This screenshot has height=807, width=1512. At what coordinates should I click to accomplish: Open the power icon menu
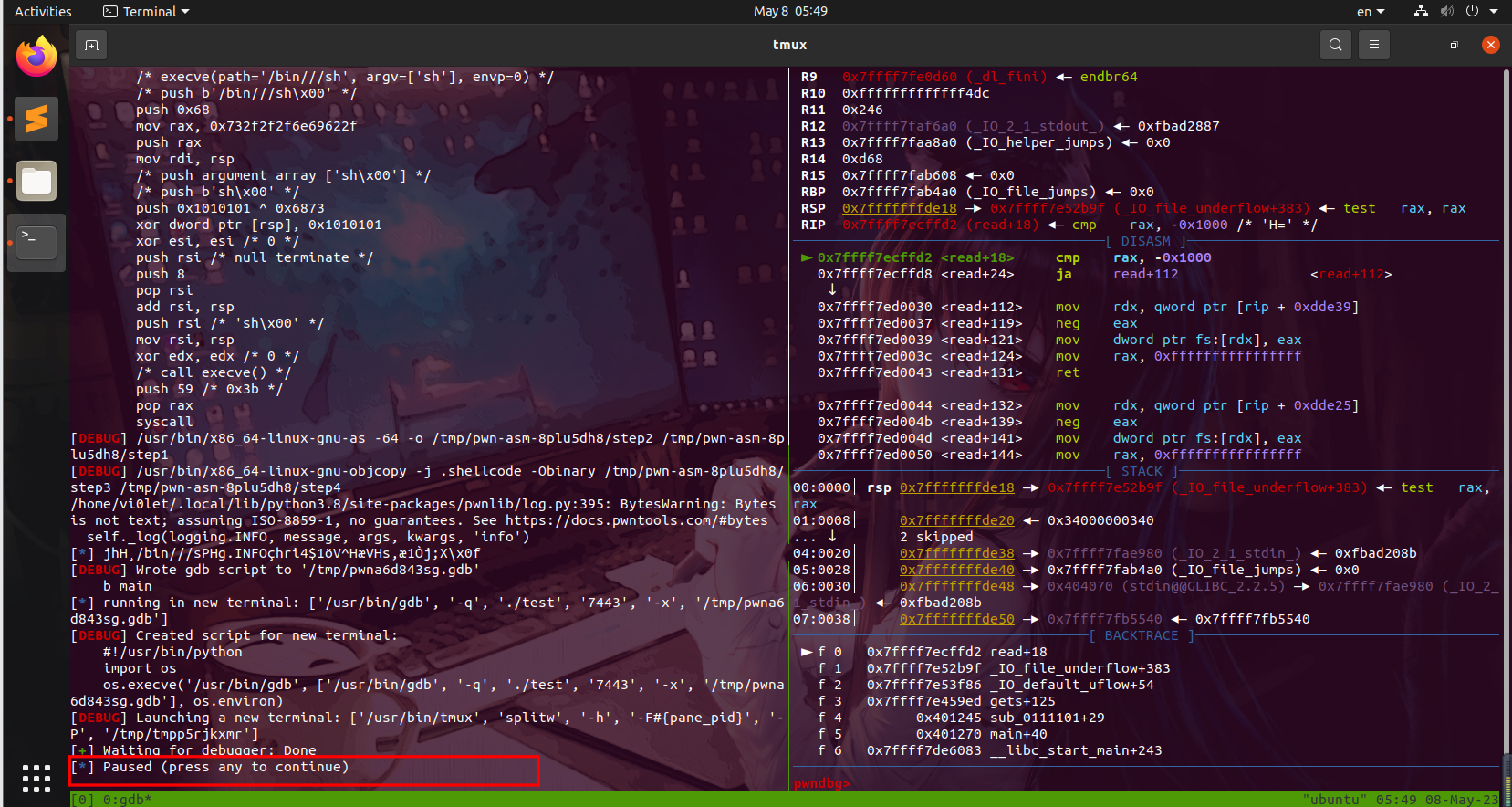(1472, 12)
